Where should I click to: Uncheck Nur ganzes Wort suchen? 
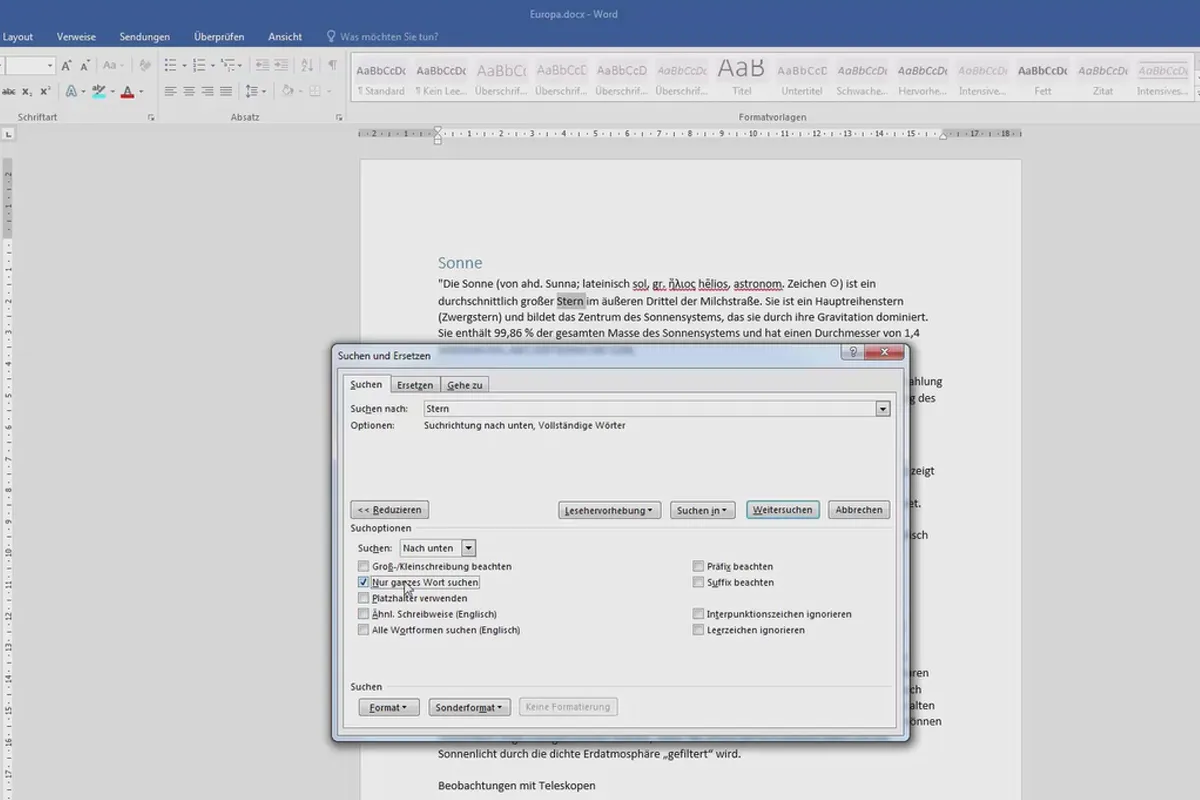363,582
